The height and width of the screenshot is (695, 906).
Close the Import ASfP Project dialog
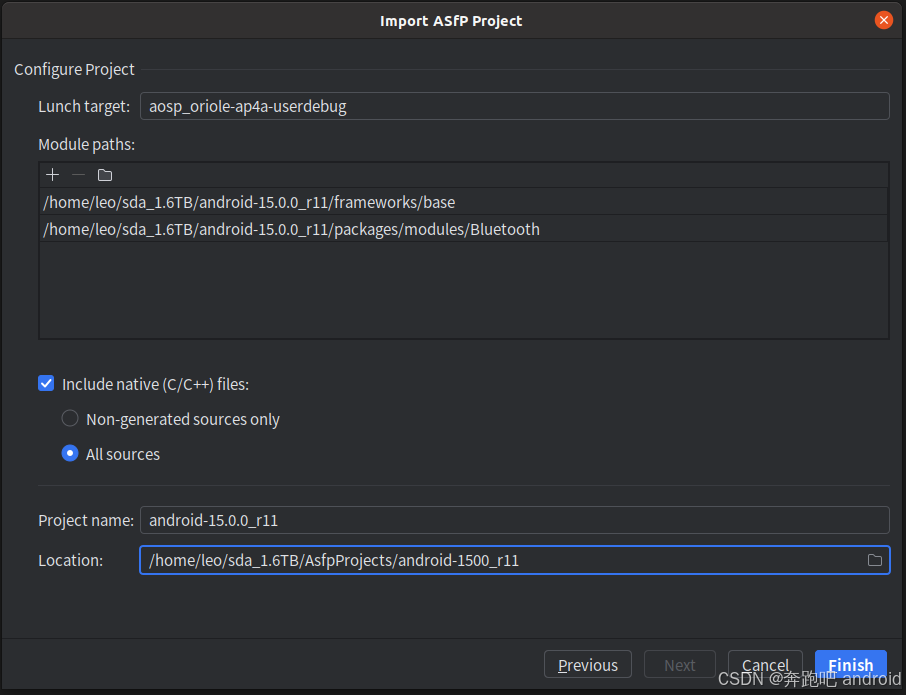click(x=883, y=19)
